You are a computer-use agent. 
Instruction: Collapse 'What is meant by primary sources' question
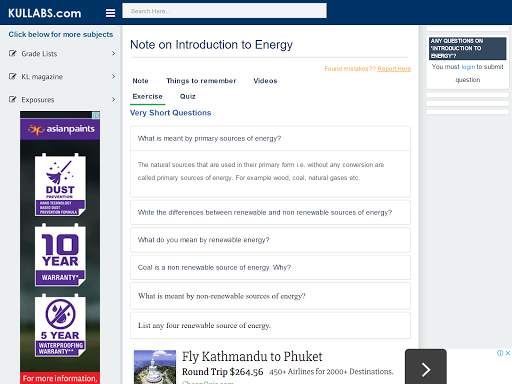pos(270,138)
